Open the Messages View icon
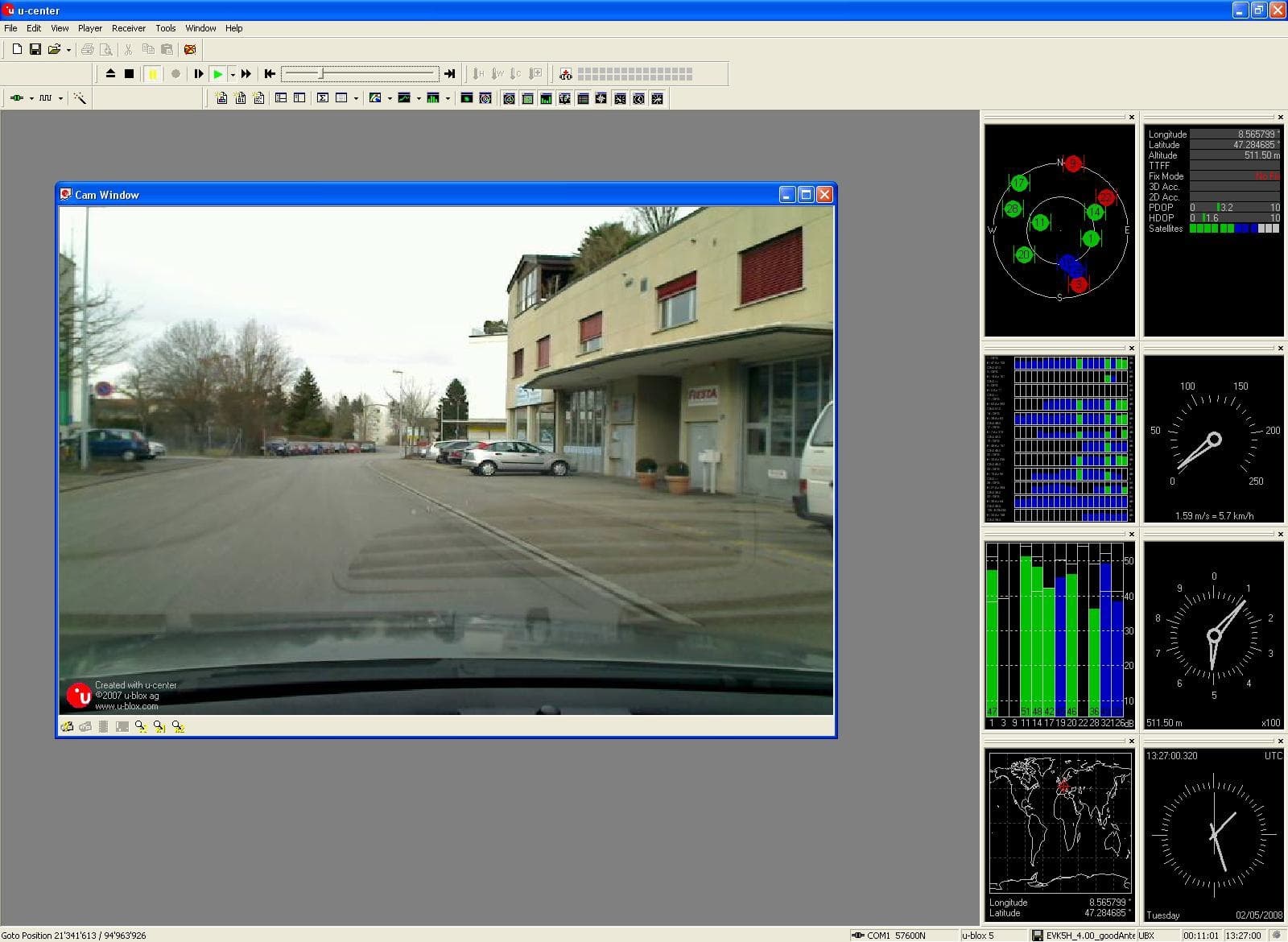This screenshot has height=942, width=1288. (x=581, y=98)
